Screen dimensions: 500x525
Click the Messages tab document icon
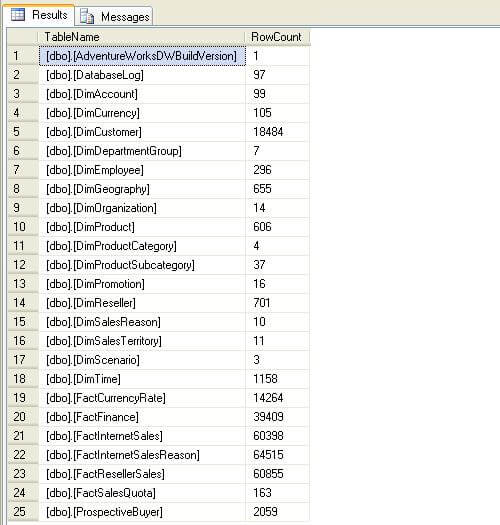[x=87, y=17]
